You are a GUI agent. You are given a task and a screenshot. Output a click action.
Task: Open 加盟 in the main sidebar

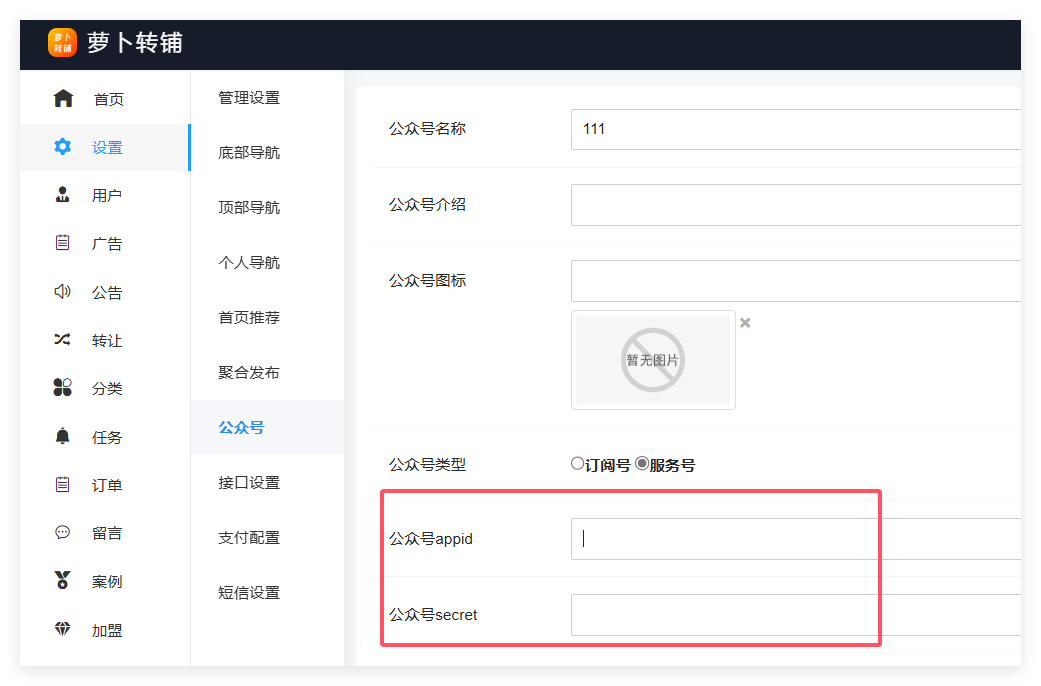105,630
